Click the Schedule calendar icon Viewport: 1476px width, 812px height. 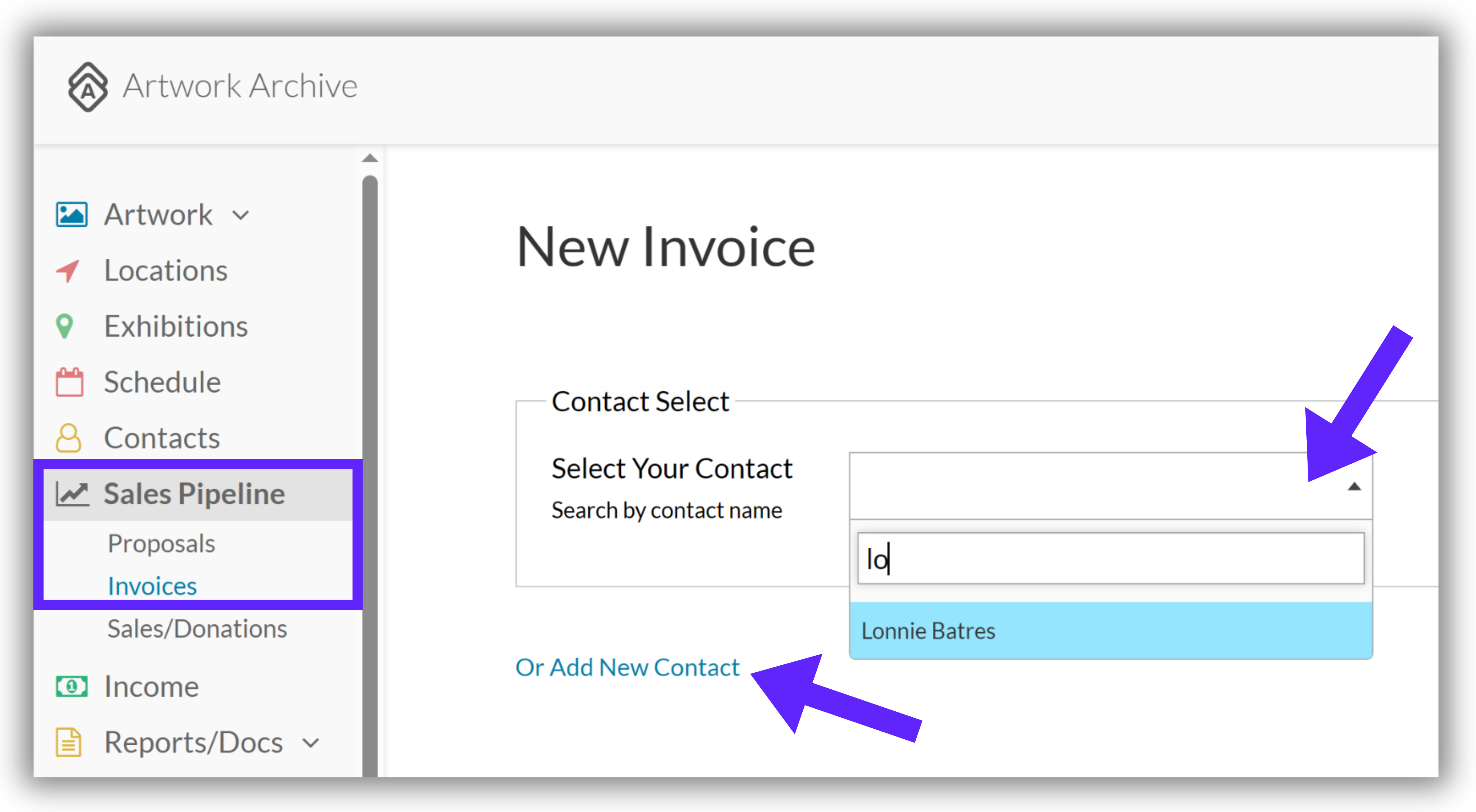[x=69, y=382]
